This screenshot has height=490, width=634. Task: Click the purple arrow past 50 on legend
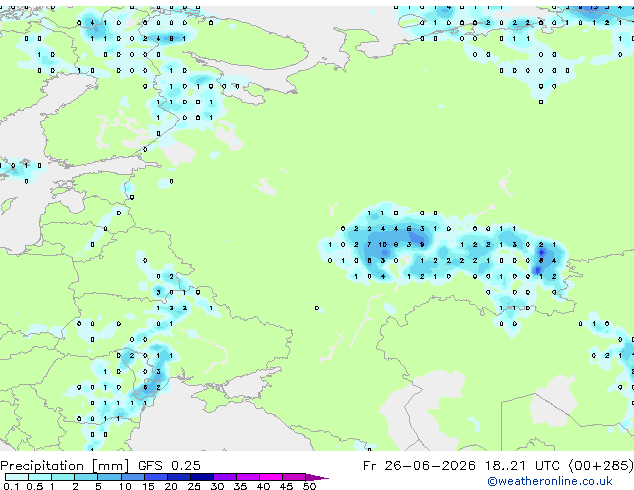[x=317, y=478]
